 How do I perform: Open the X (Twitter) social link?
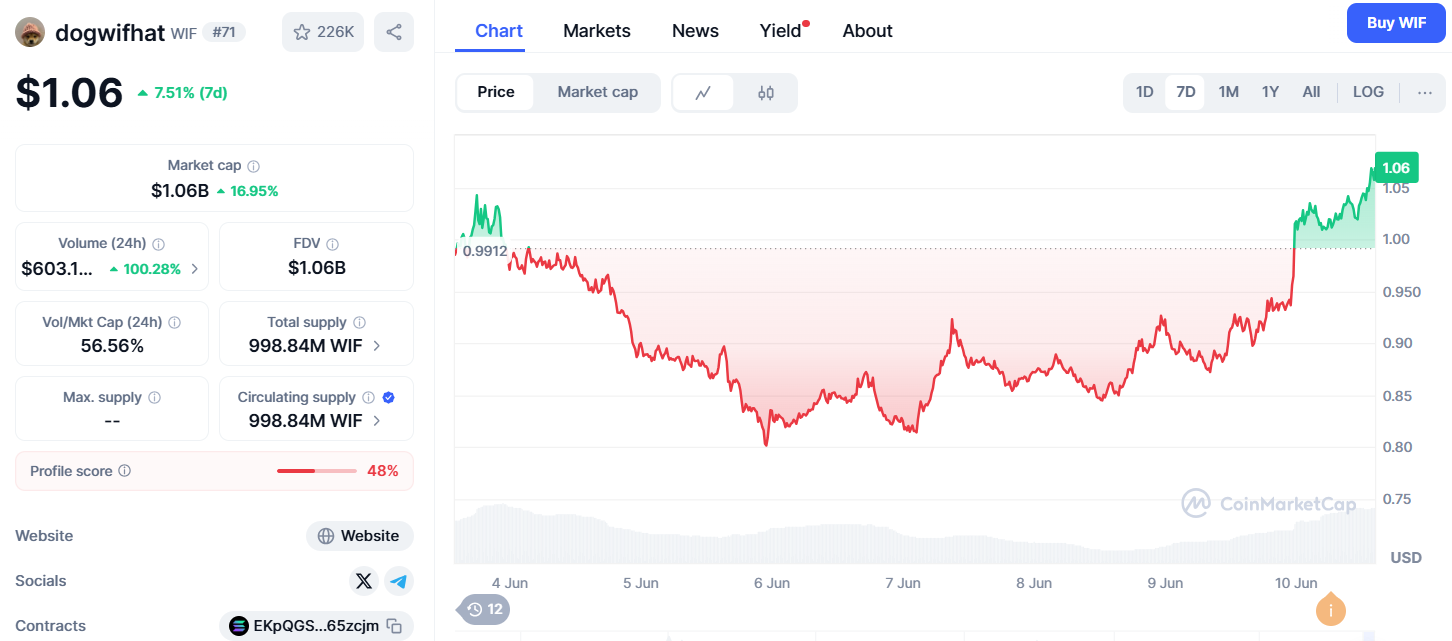364,581
